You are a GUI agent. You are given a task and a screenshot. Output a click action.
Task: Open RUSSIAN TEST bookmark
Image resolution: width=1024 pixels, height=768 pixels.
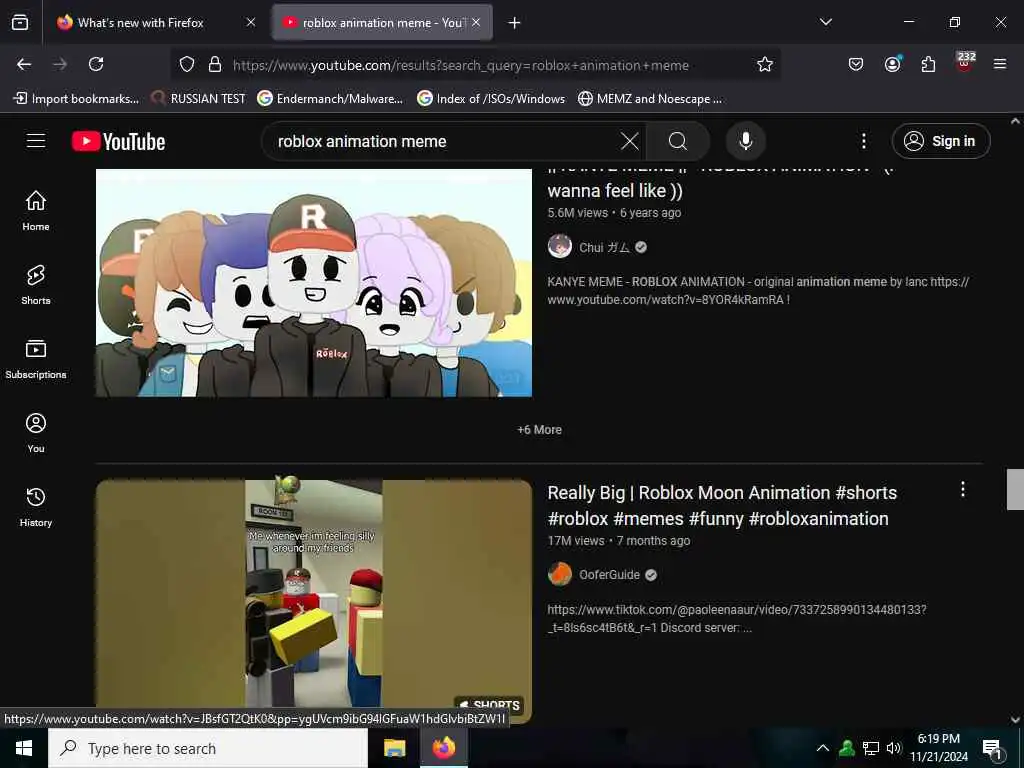coord(198,99)
